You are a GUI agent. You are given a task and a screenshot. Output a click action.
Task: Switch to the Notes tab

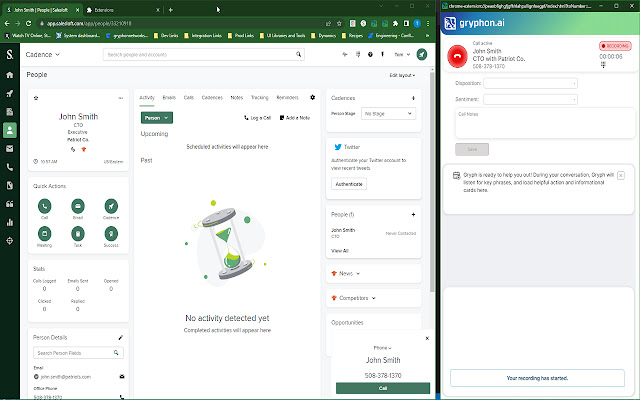(237, 98)
